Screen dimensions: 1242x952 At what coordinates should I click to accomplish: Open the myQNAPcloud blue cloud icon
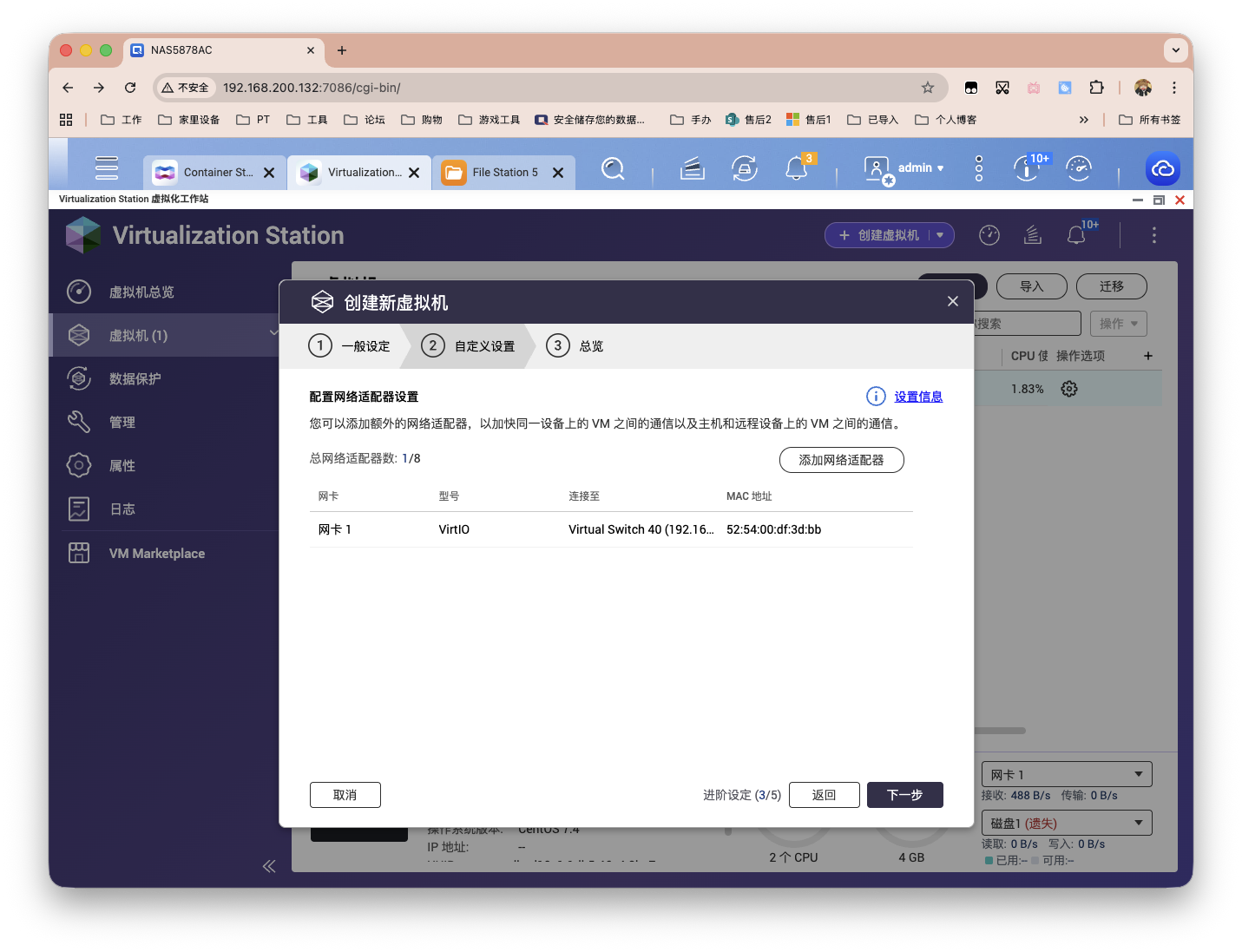(1162, 168)
